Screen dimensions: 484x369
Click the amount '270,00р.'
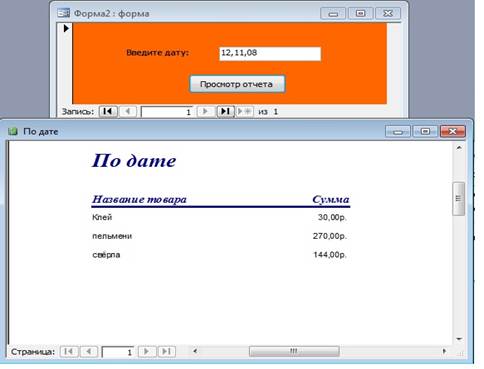(330, 236)
